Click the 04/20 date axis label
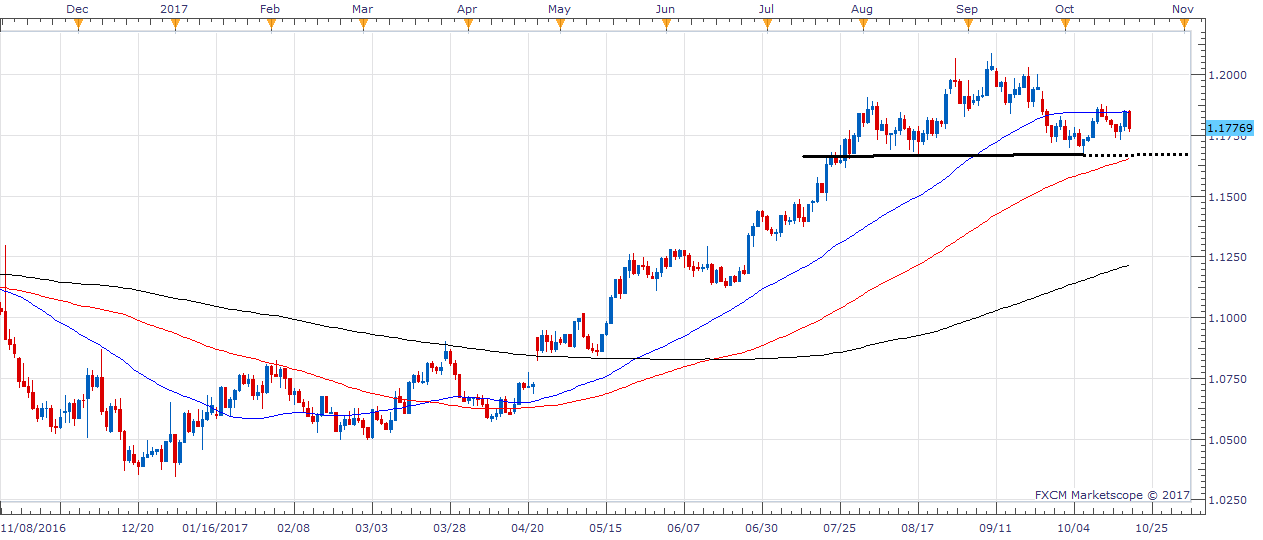 click(x=527, y=527)
